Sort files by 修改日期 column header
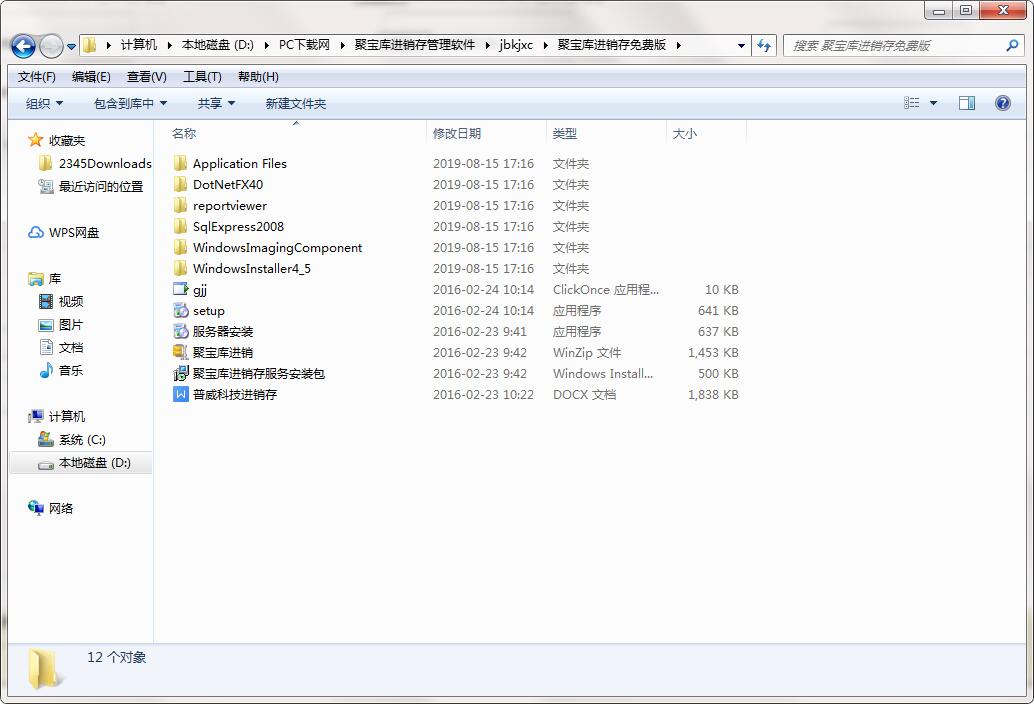Viewport: 1034px width, 704px height. [457, 133]
